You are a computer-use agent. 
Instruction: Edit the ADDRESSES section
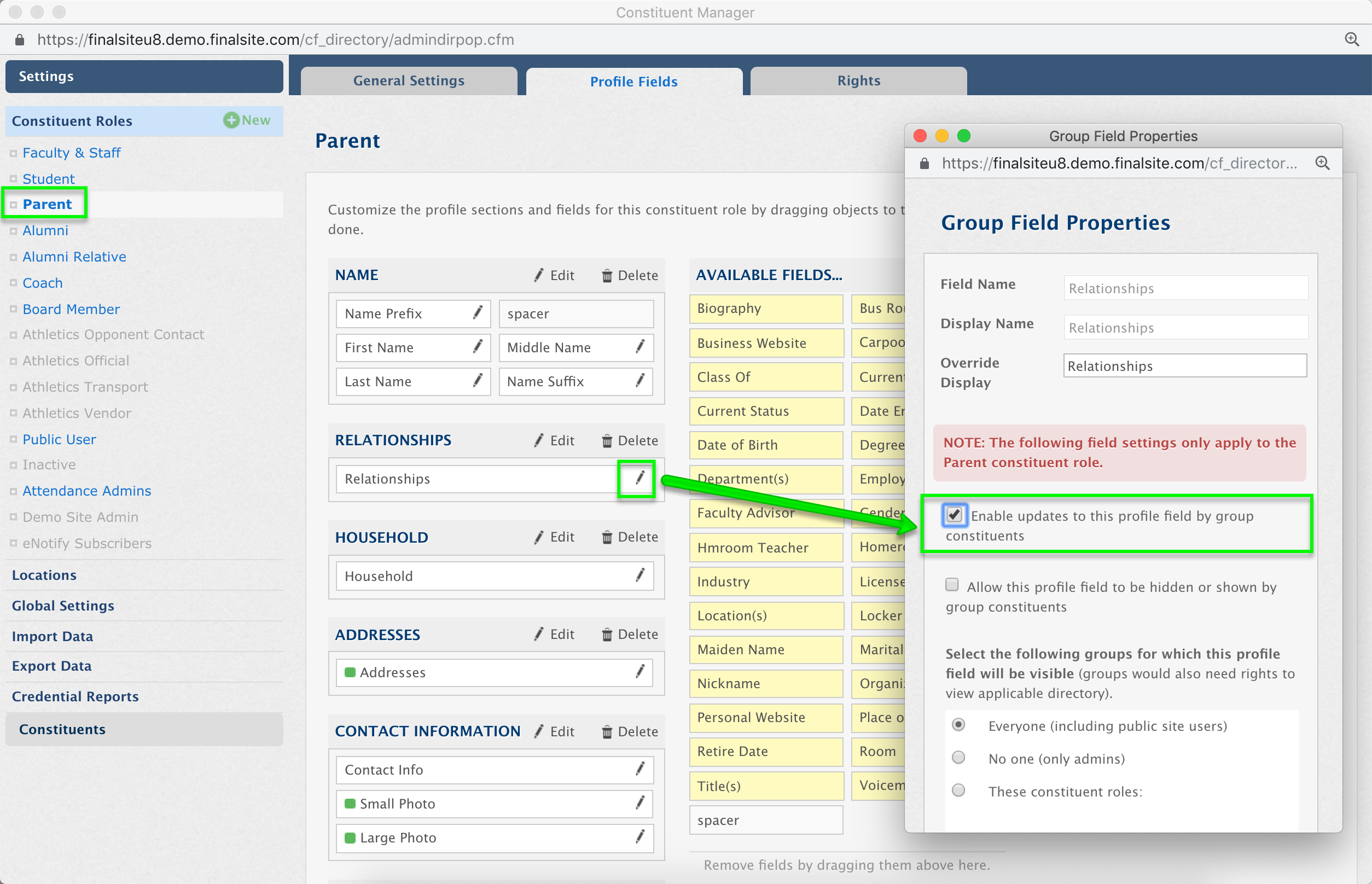click(554, 635)
